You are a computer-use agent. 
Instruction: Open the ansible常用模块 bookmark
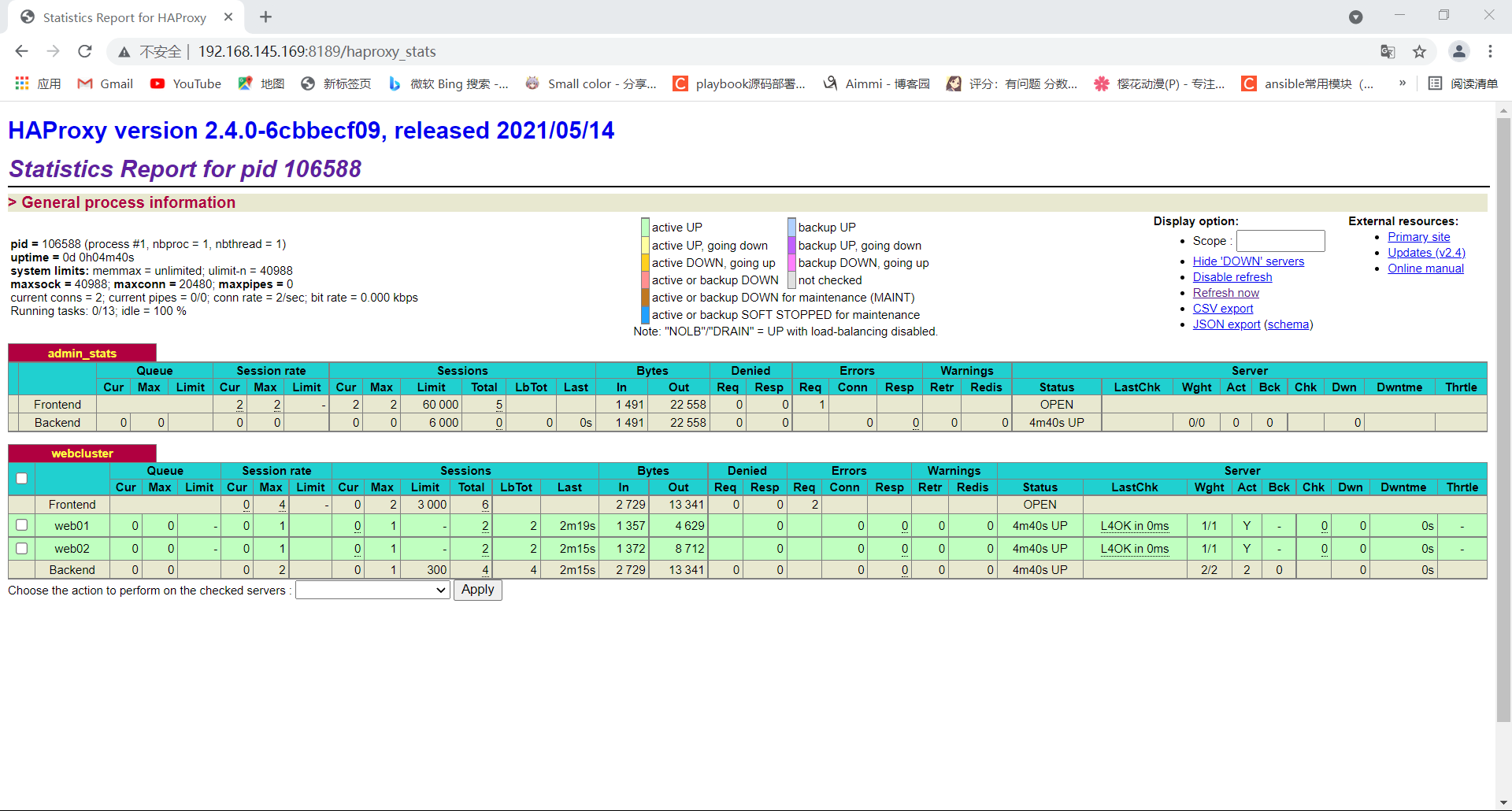[1308, 83]
